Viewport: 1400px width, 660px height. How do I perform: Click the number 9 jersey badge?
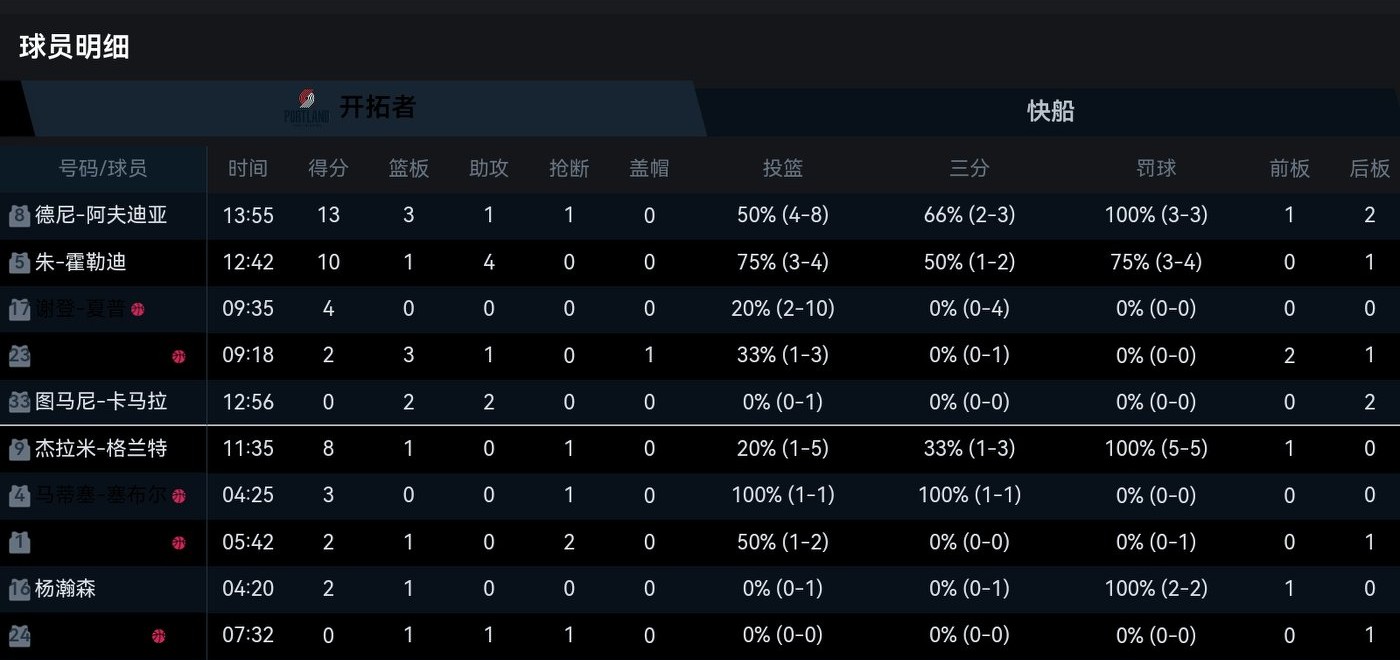[19, 449]
